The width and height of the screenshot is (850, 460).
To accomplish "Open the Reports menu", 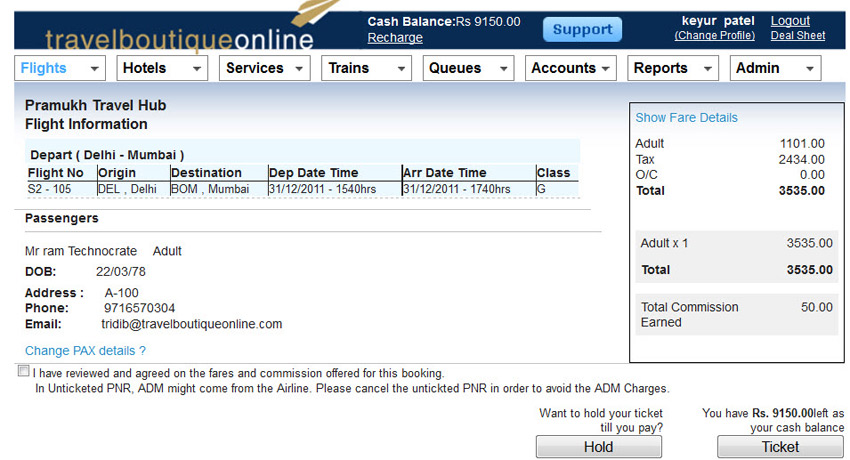I will point(674,68).
